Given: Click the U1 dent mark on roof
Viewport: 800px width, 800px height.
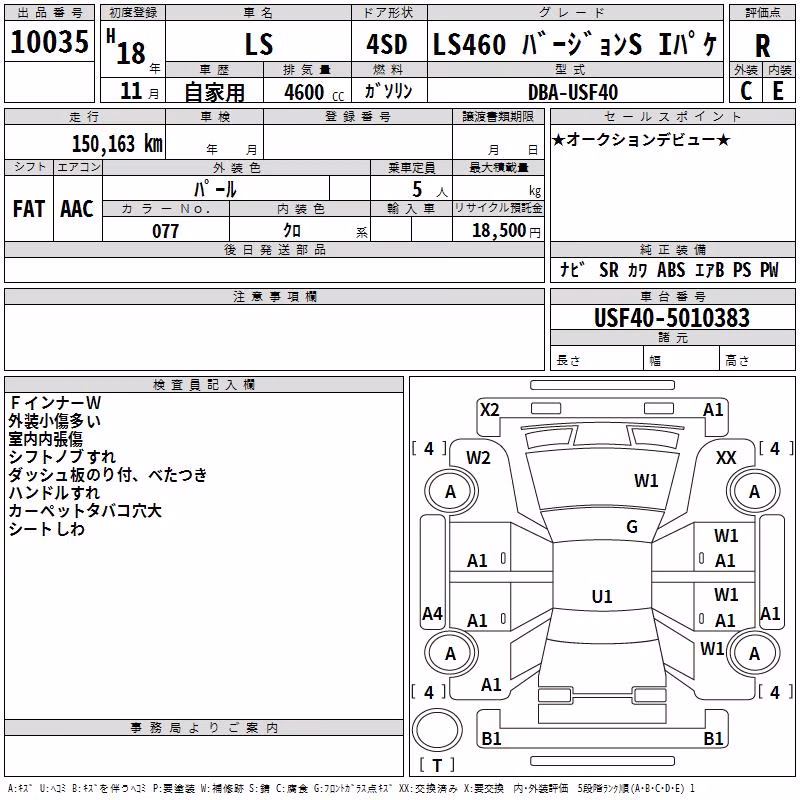Looking at the screenshot, I should click(x=602, y=596).
